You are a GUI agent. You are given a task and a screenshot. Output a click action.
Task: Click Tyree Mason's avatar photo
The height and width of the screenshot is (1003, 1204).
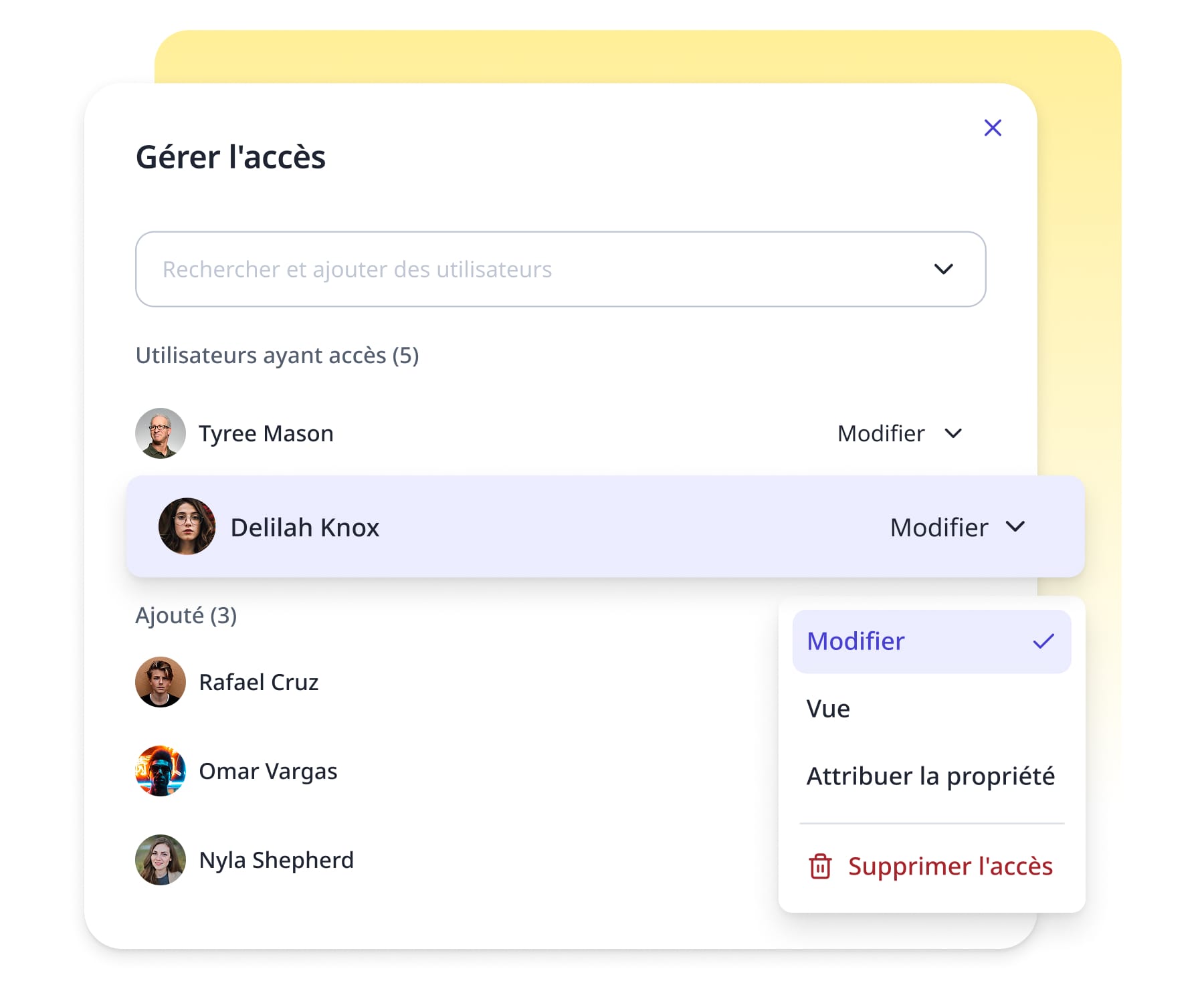point(161,433)
